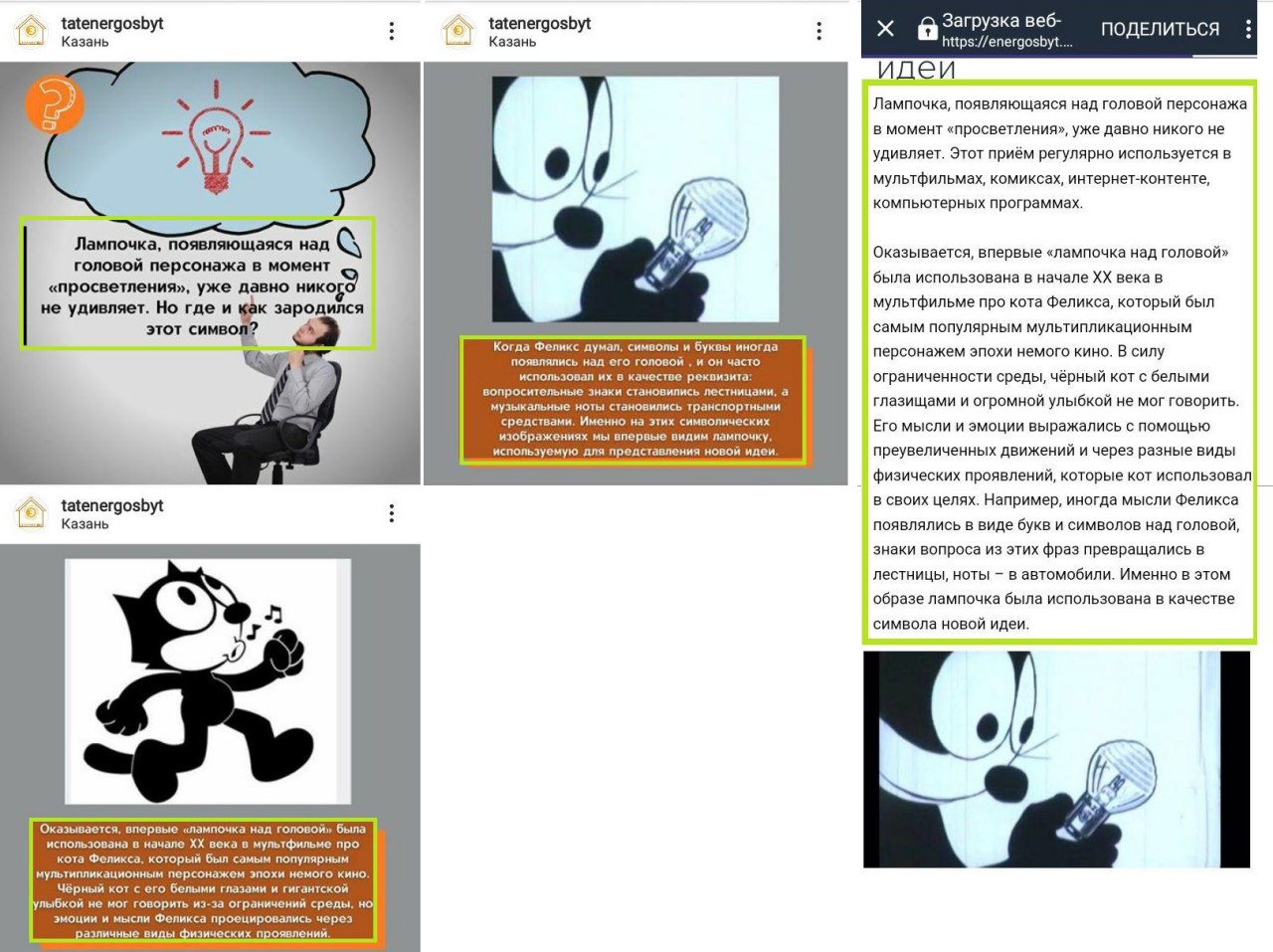Tap the energosbyt URL in browser bar
Screen dimensions: 1273x952
1007,42
